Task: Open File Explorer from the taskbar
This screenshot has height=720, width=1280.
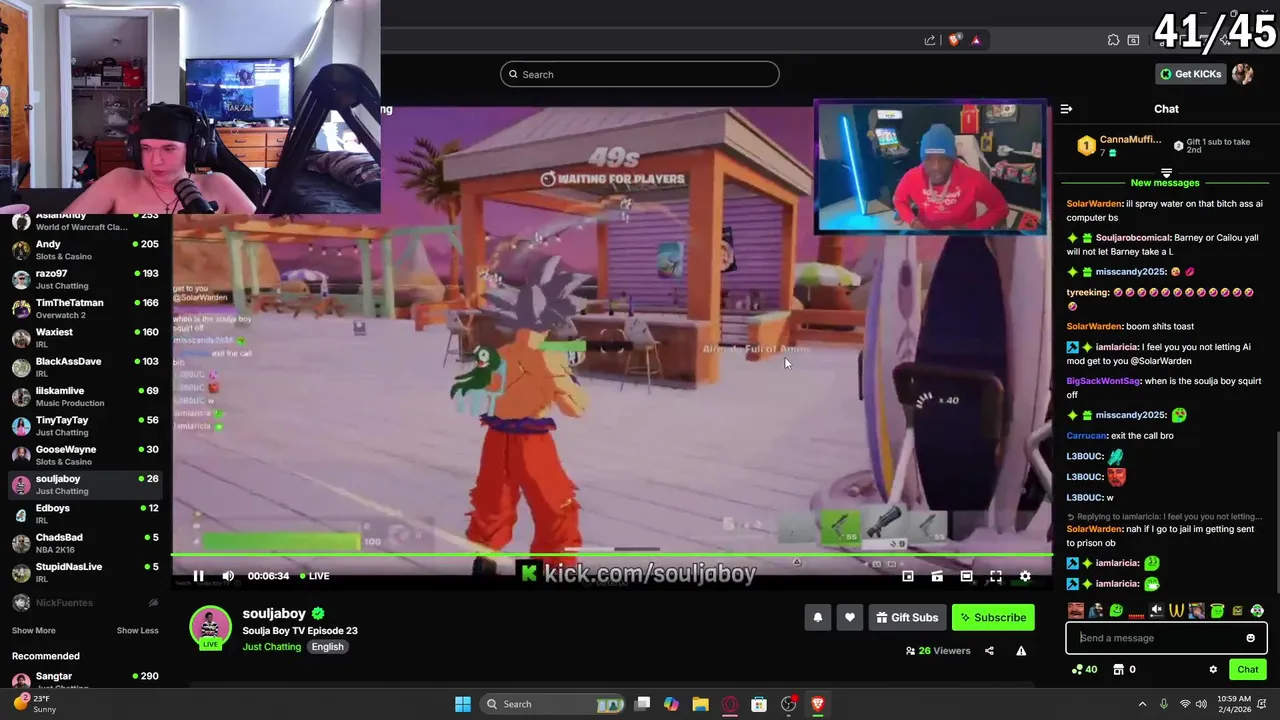Action: (x=700, y=704)
